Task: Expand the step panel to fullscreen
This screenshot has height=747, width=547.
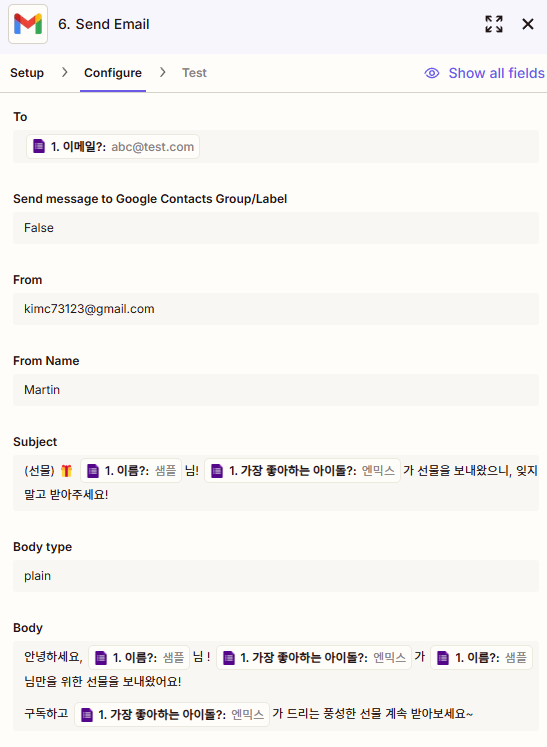Action: coord(494,24)
